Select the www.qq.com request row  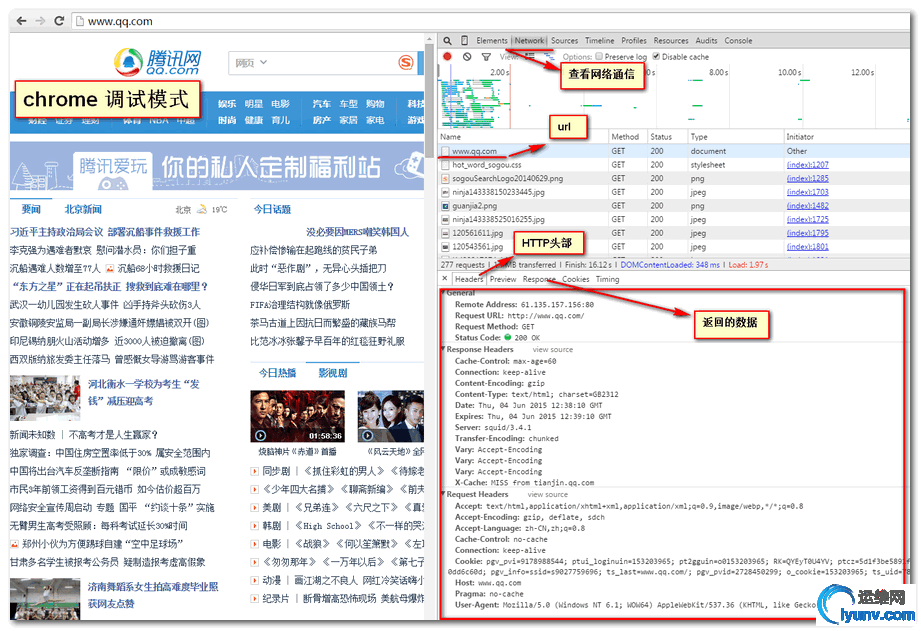pyautogui.click(x=674, y=151)
